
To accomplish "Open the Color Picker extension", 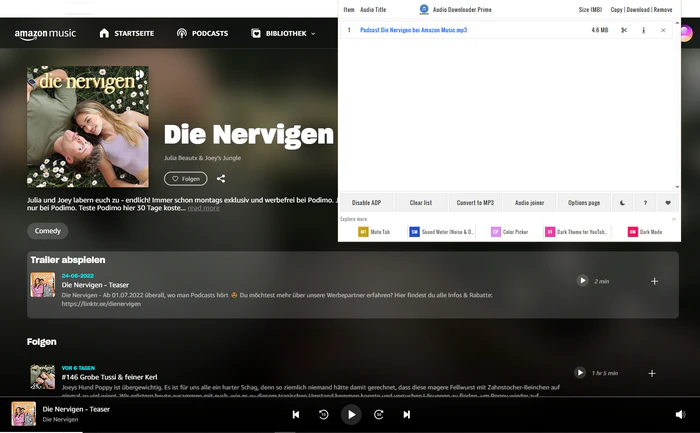I will pos(509,232).
